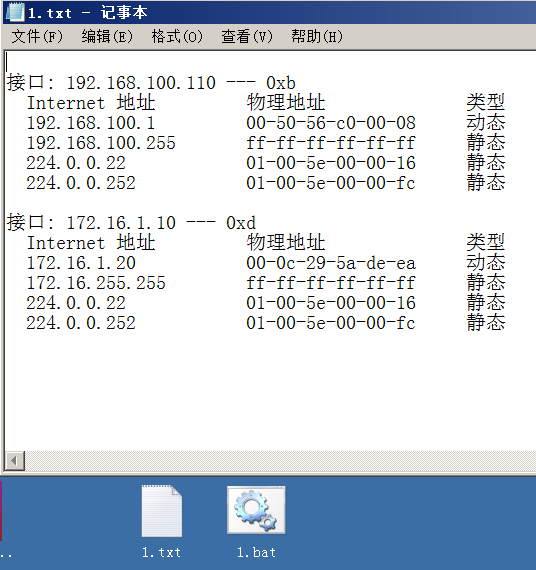Click the MAC address 00-50-56-c0-00-08
Screen dimensions: 536x570
pyautogui.click(x=331, y=123)
